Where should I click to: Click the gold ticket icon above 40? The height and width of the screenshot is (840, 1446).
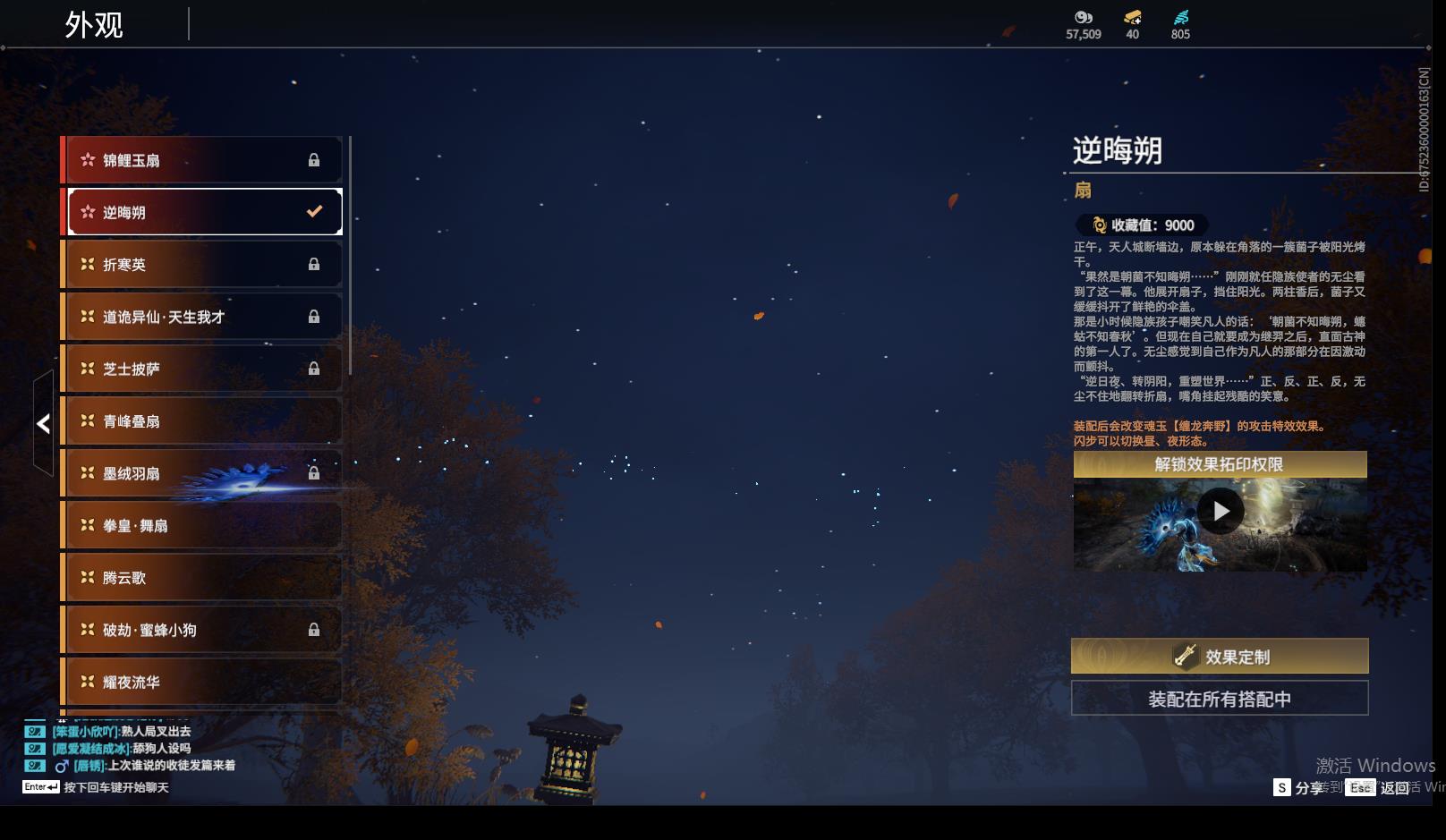pyautogui.click(x=1133, y=17)
